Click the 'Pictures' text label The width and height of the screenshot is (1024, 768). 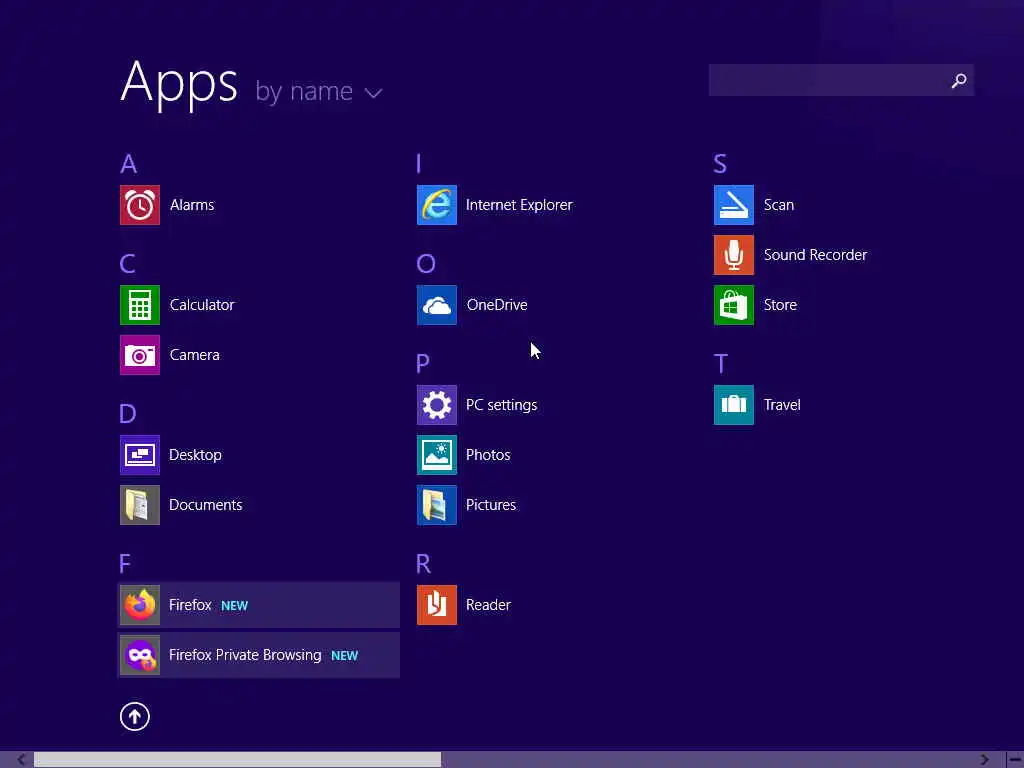491,505
